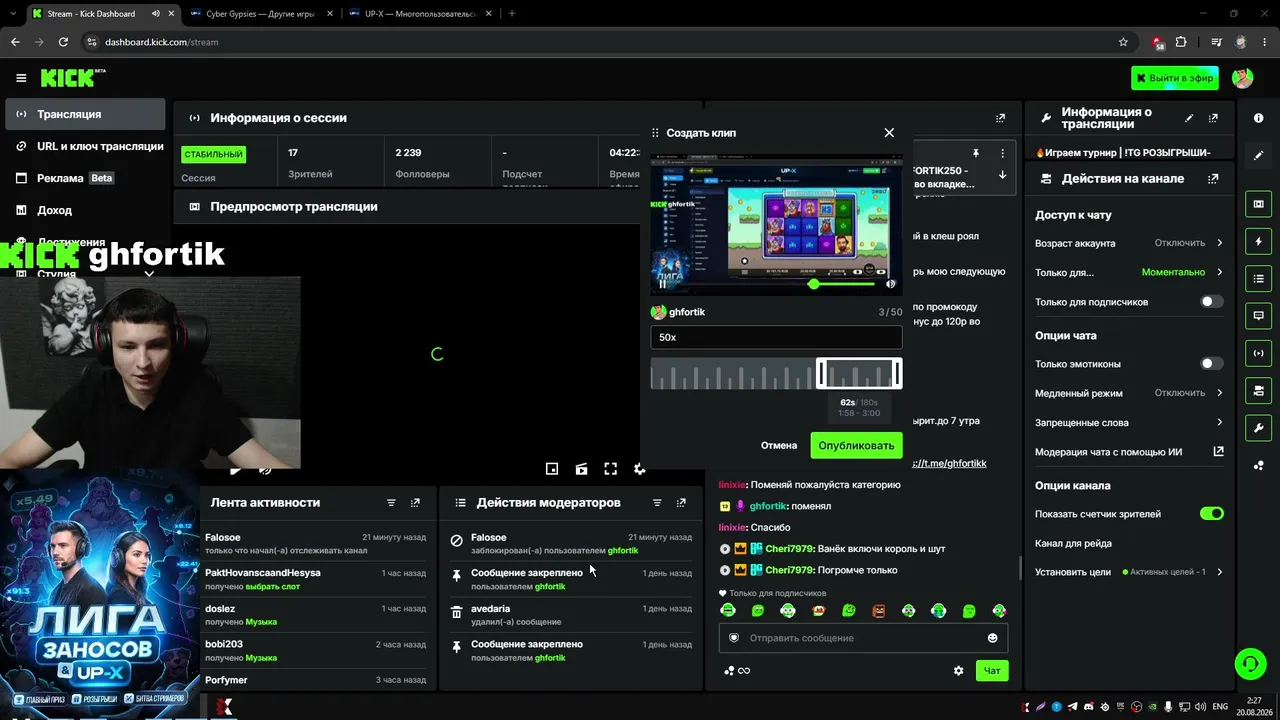Image resolution: width=1280 pixels, height=720 pixels.
Task: Open the support headset chat button
Action: (x=1249, y=663)
